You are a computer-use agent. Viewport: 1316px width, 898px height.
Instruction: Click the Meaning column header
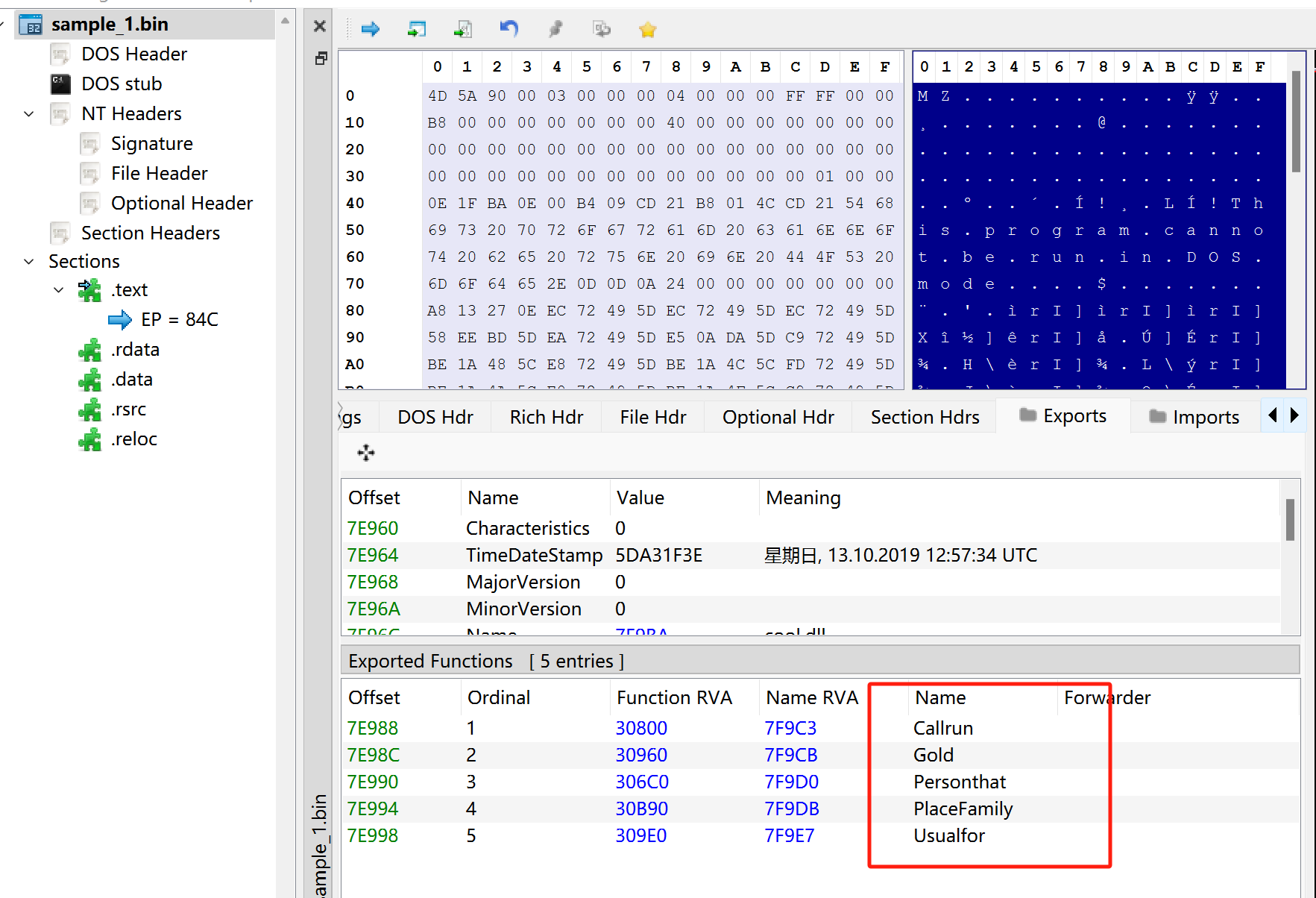coord(803,497)
